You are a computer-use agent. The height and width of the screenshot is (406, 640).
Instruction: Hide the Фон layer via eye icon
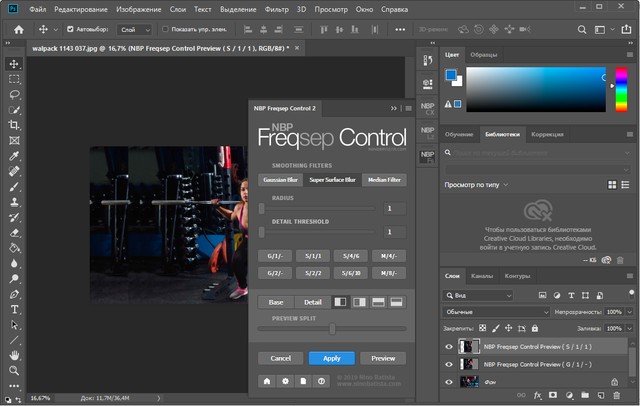(x=448, y=382)
